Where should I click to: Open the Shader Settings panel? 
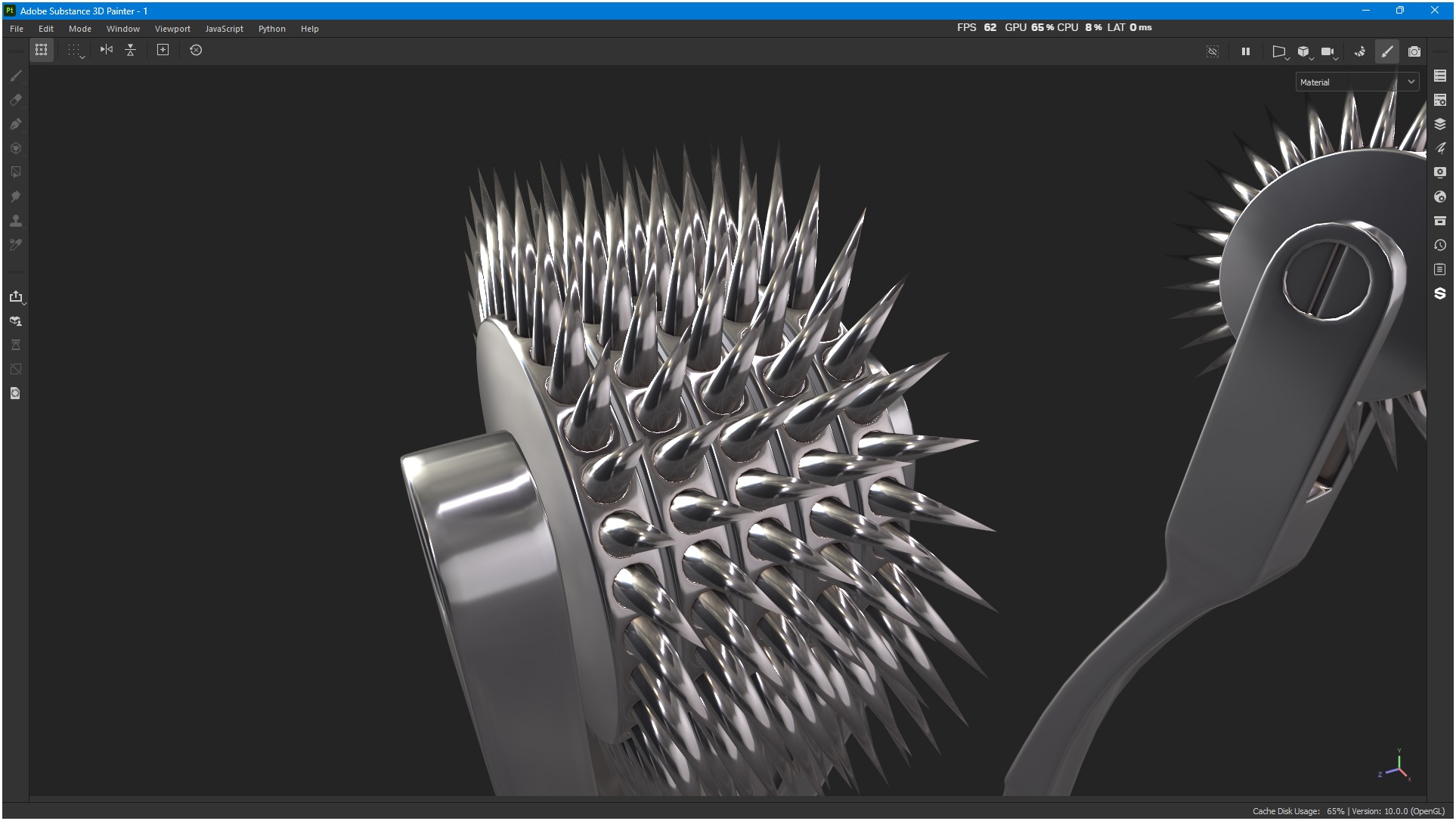click(x=1440, y=197)
